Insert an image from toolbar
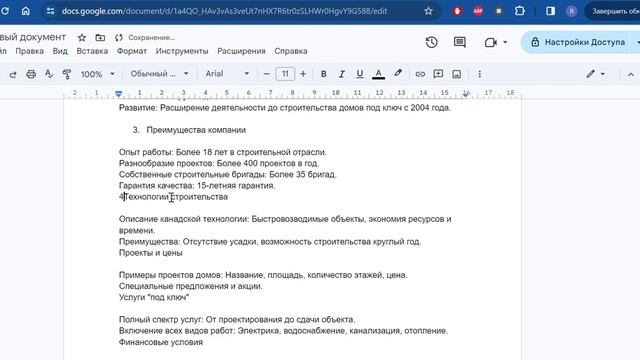 tap(456, 74)
